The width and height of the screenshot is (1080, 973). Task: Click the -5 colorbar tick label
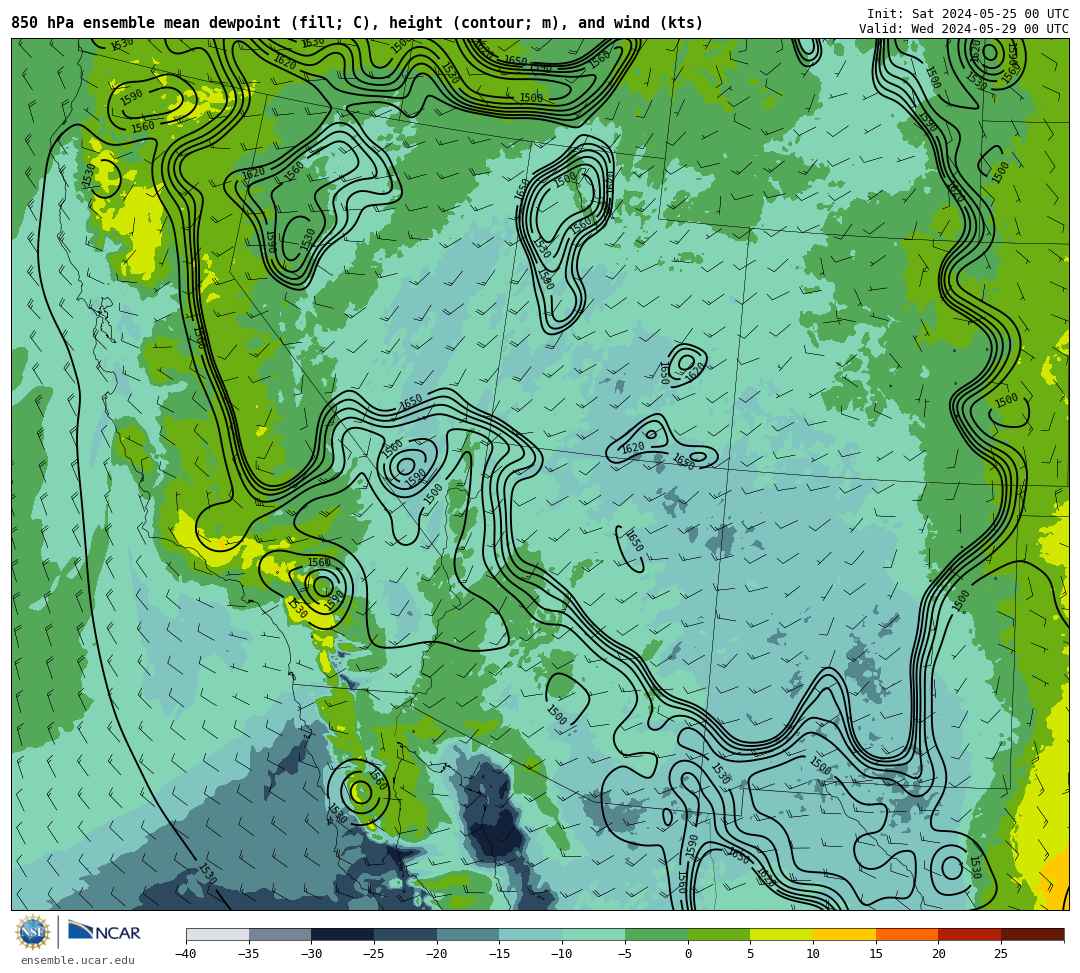[x=625, y=954]
